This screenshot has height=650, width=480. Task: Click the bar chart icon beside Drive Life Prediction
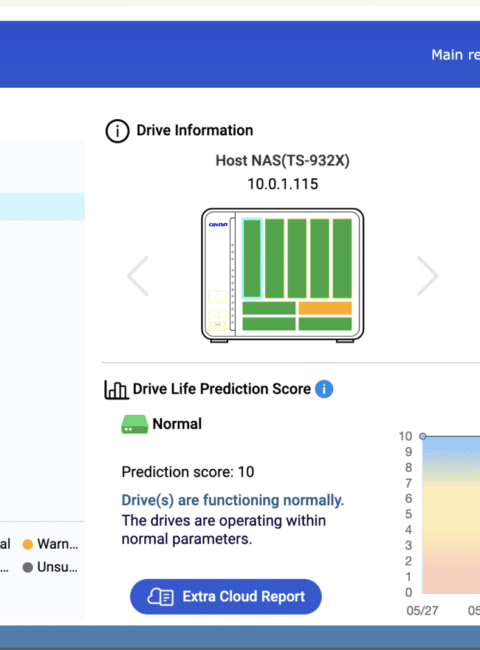pos(116,390)
